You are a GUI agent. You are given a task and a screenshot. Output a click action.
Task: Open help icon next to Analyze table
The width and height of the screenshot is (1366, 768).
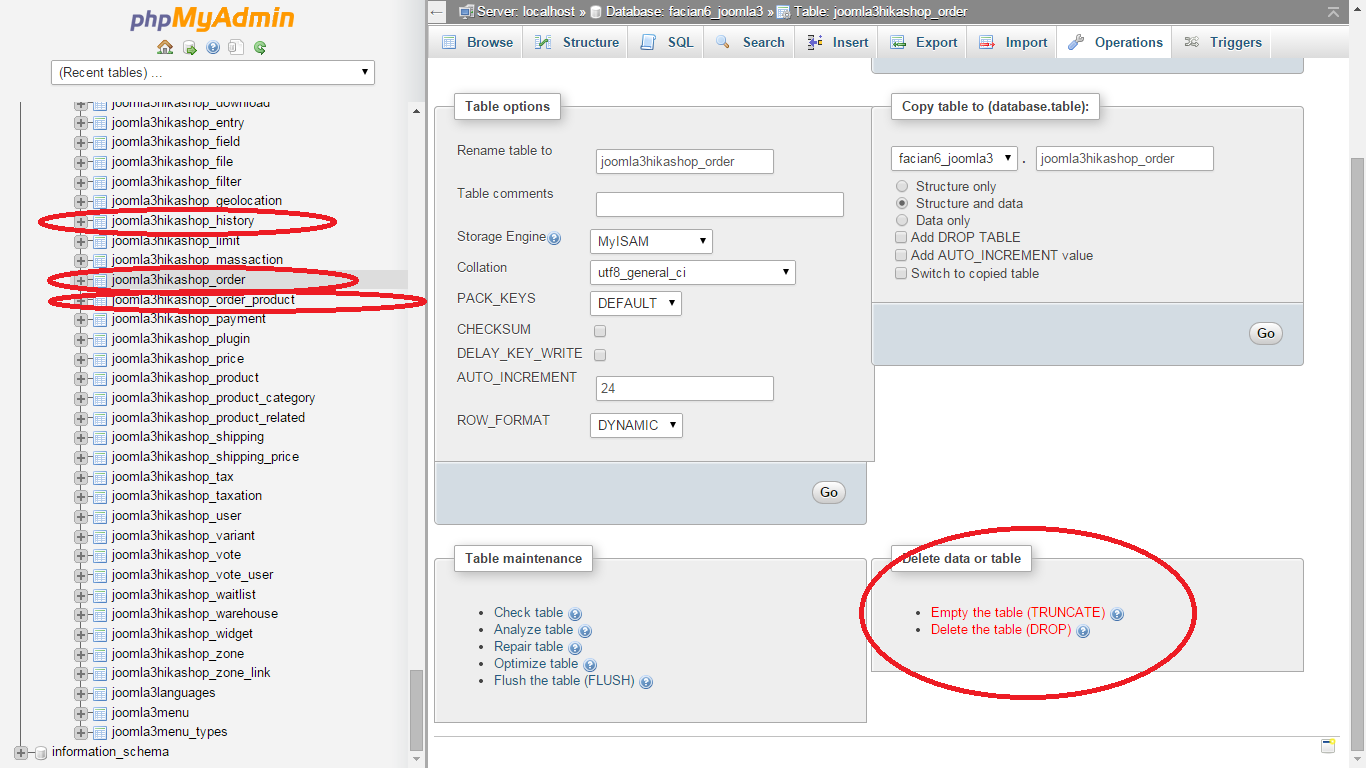click(x=585, y=631)
